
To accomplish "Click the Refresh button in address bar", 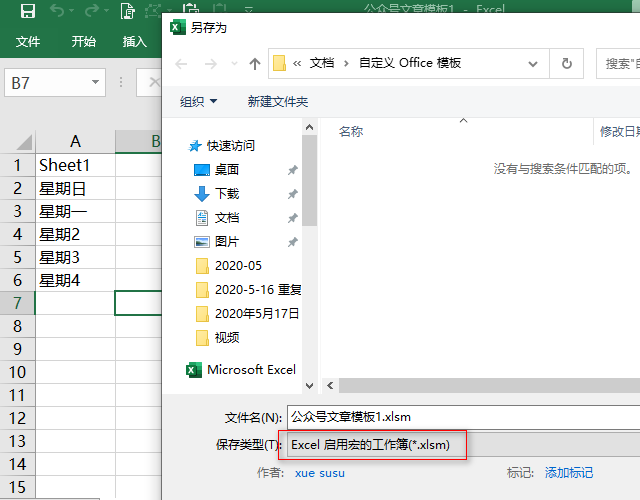I will [567, 63].
